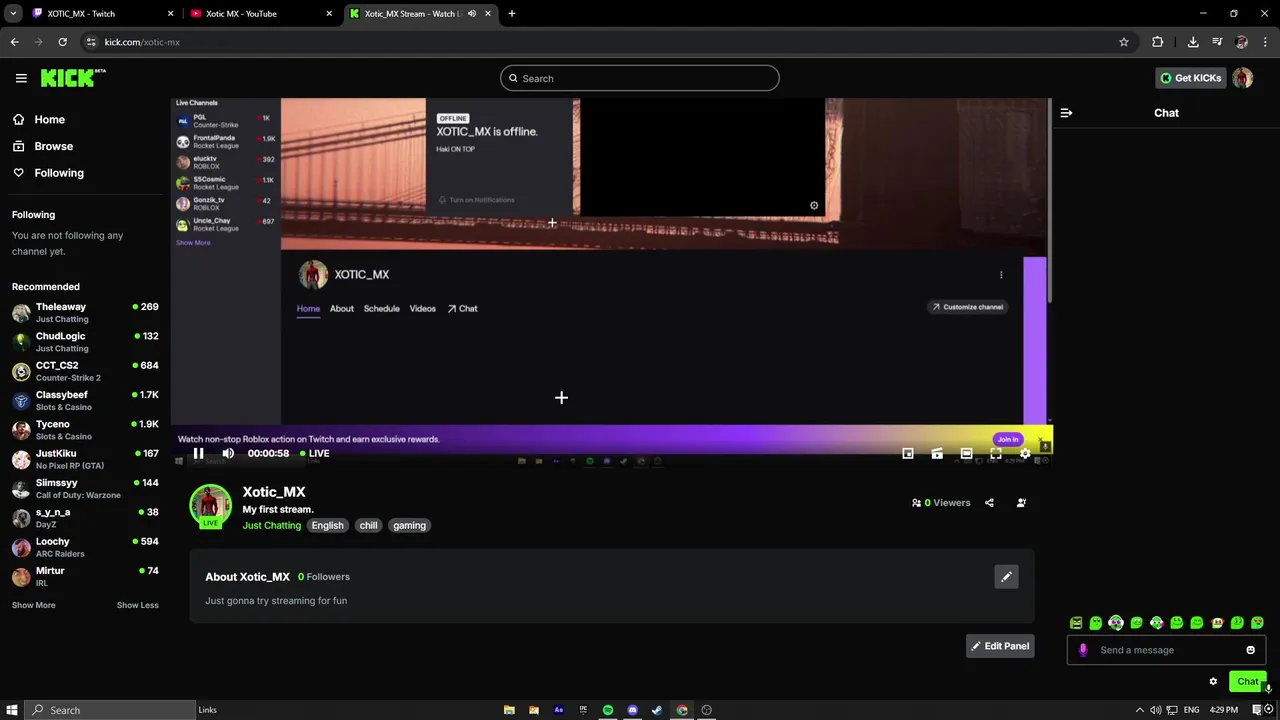Image resolution: width=1280 pixels, height=720 pixels.
Task: Click the KICK logo
Action: pyautogui.click(x=72, y=78)
